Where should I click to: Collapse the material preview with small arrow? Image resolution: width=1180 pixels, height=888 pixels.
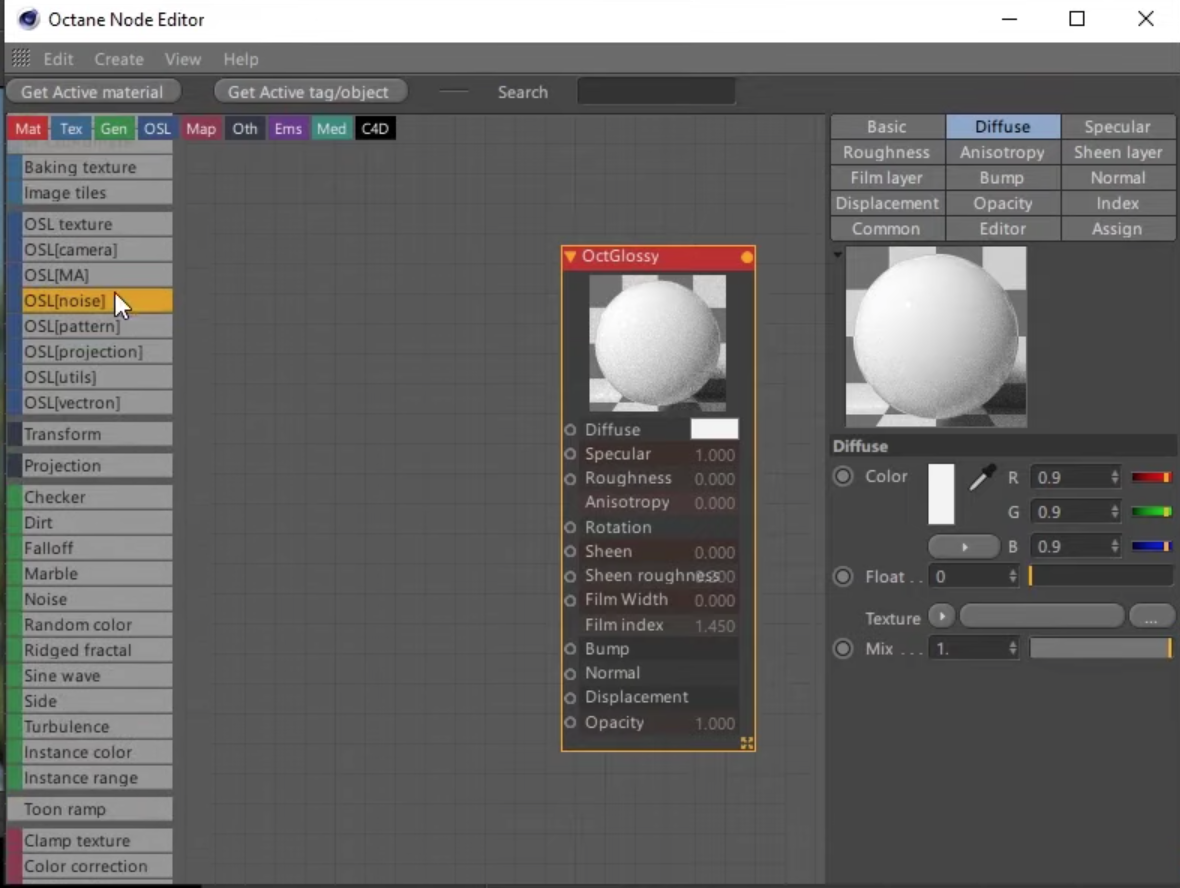pyautogui.click(x=838, y=254)
